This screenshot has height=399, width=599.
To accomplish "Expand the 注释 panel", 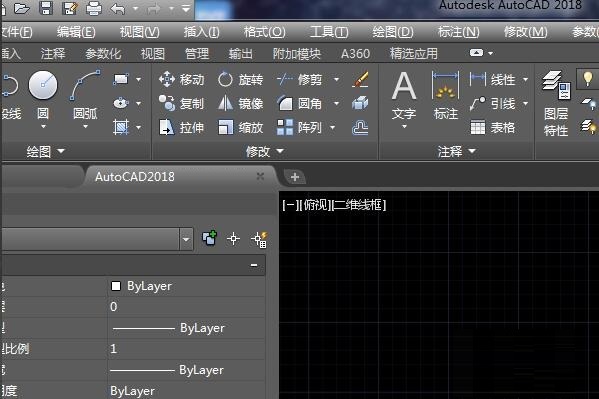I will [x=457, y=151].
